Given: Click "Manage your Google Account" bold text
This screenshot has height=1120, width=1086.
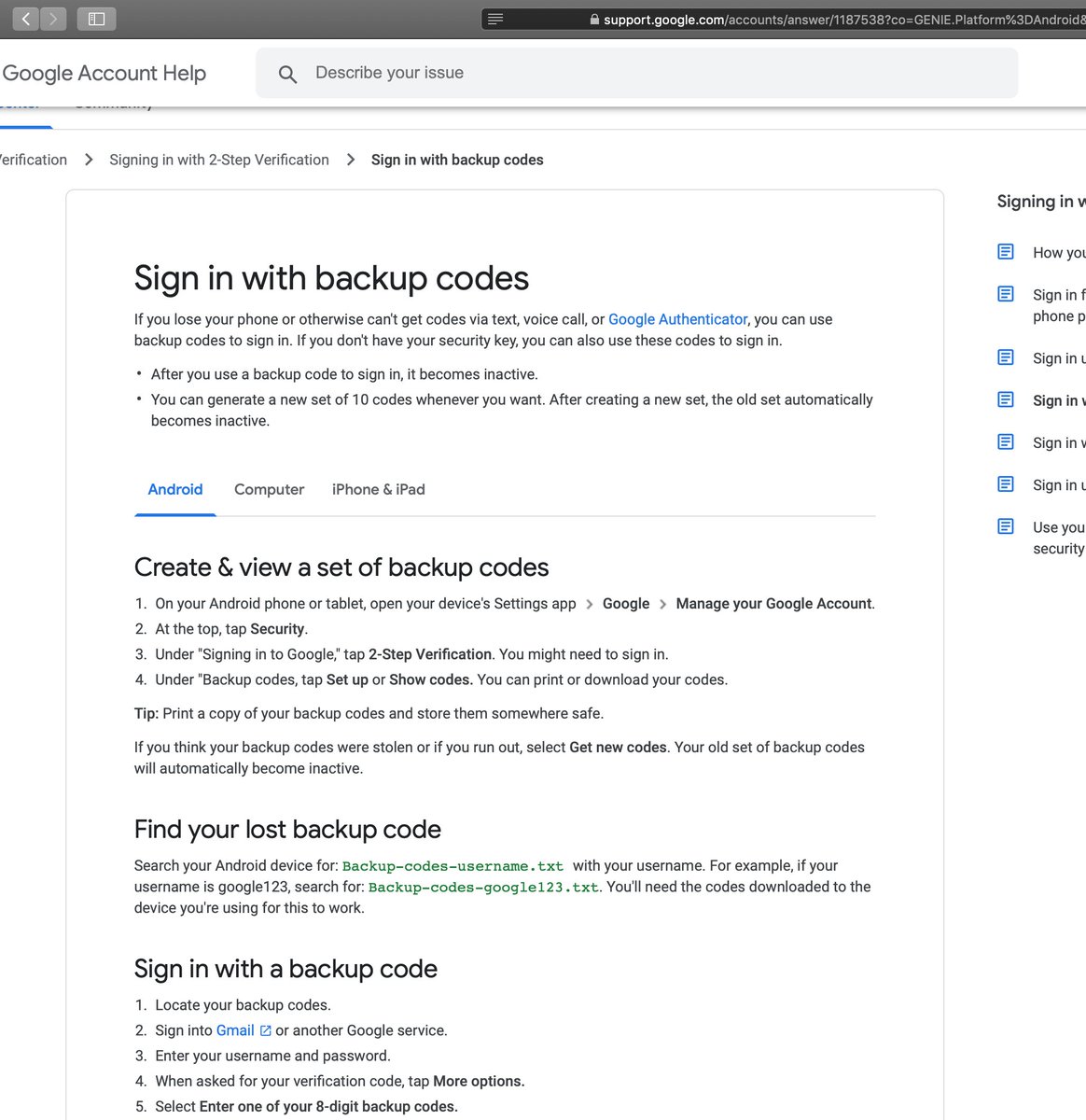Looking at the screenshot, I should [774, 604].
